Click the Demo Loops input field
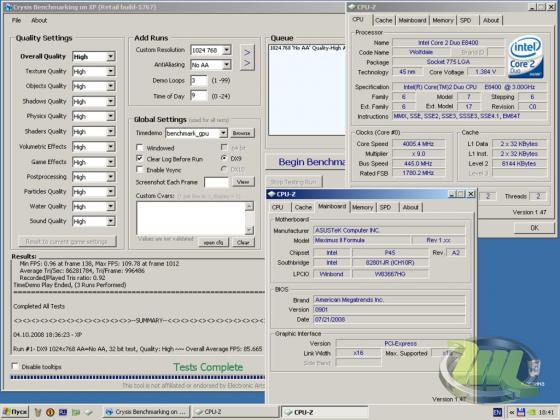 (x=199, y=80)
